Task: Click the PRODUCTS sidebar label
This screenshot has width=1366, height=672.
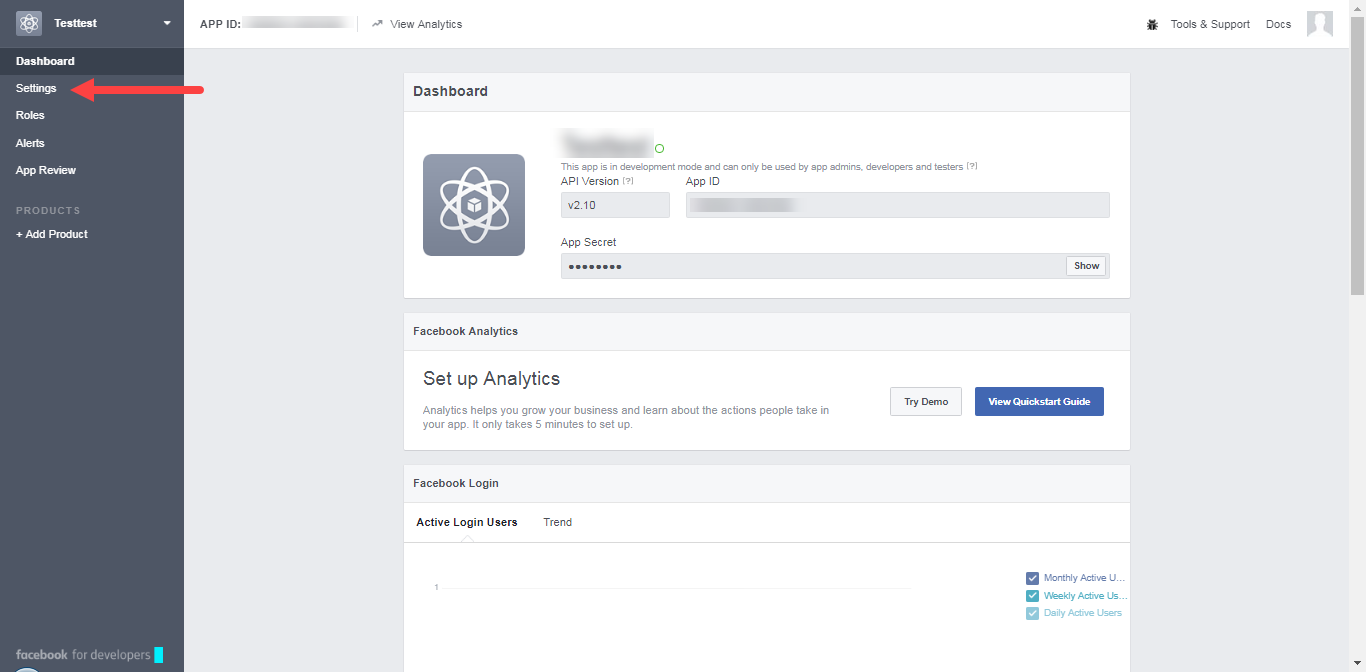Action: tap(48, 211)
